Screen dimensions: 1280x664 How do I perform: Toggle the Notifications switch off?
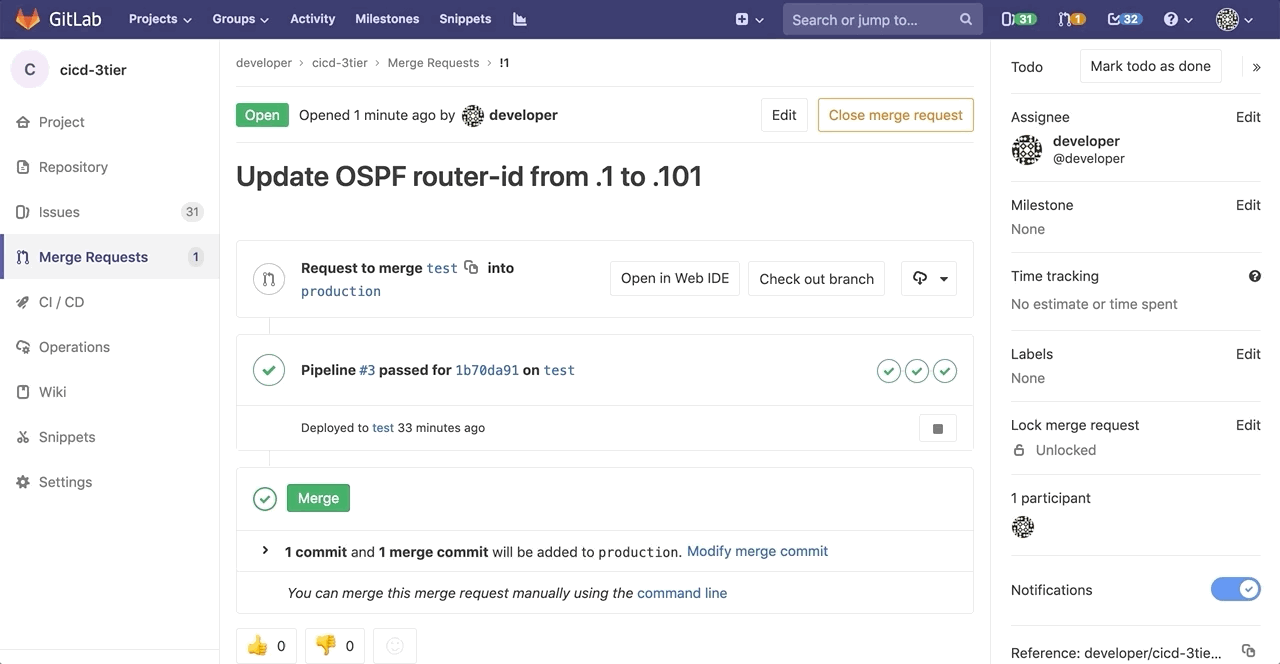(1235, 589)
